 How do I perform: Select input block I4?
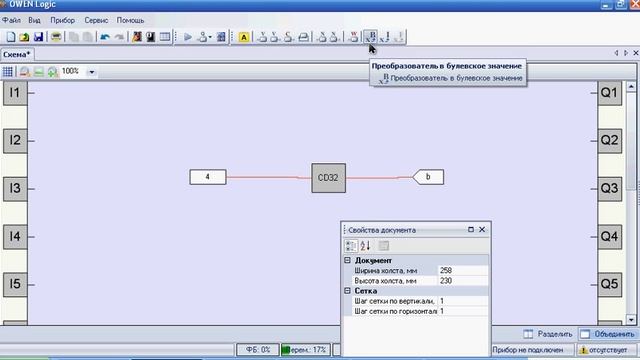click(15, 237)
